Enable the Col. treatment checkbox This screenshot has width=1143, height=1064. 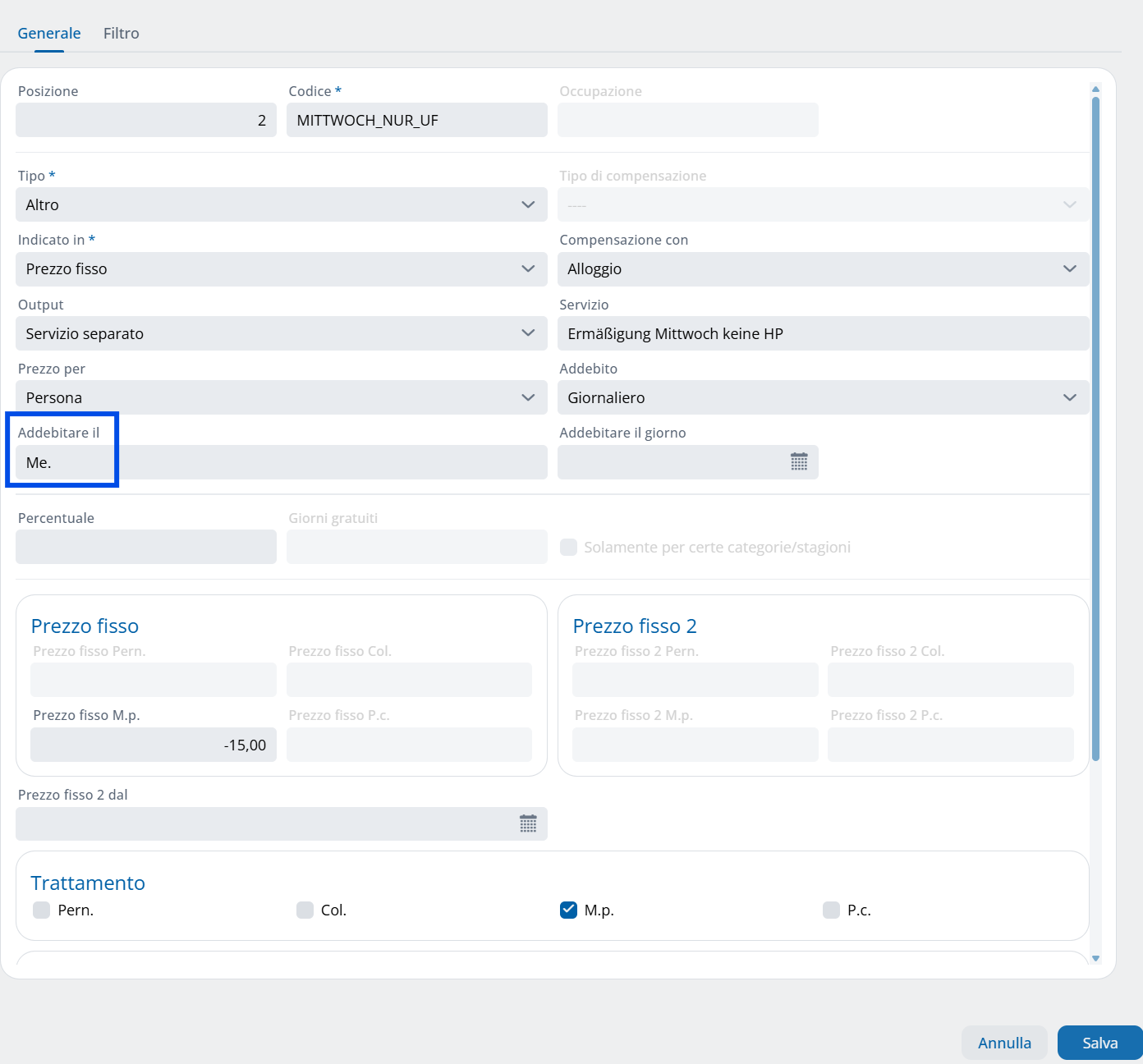coord(305,910)
